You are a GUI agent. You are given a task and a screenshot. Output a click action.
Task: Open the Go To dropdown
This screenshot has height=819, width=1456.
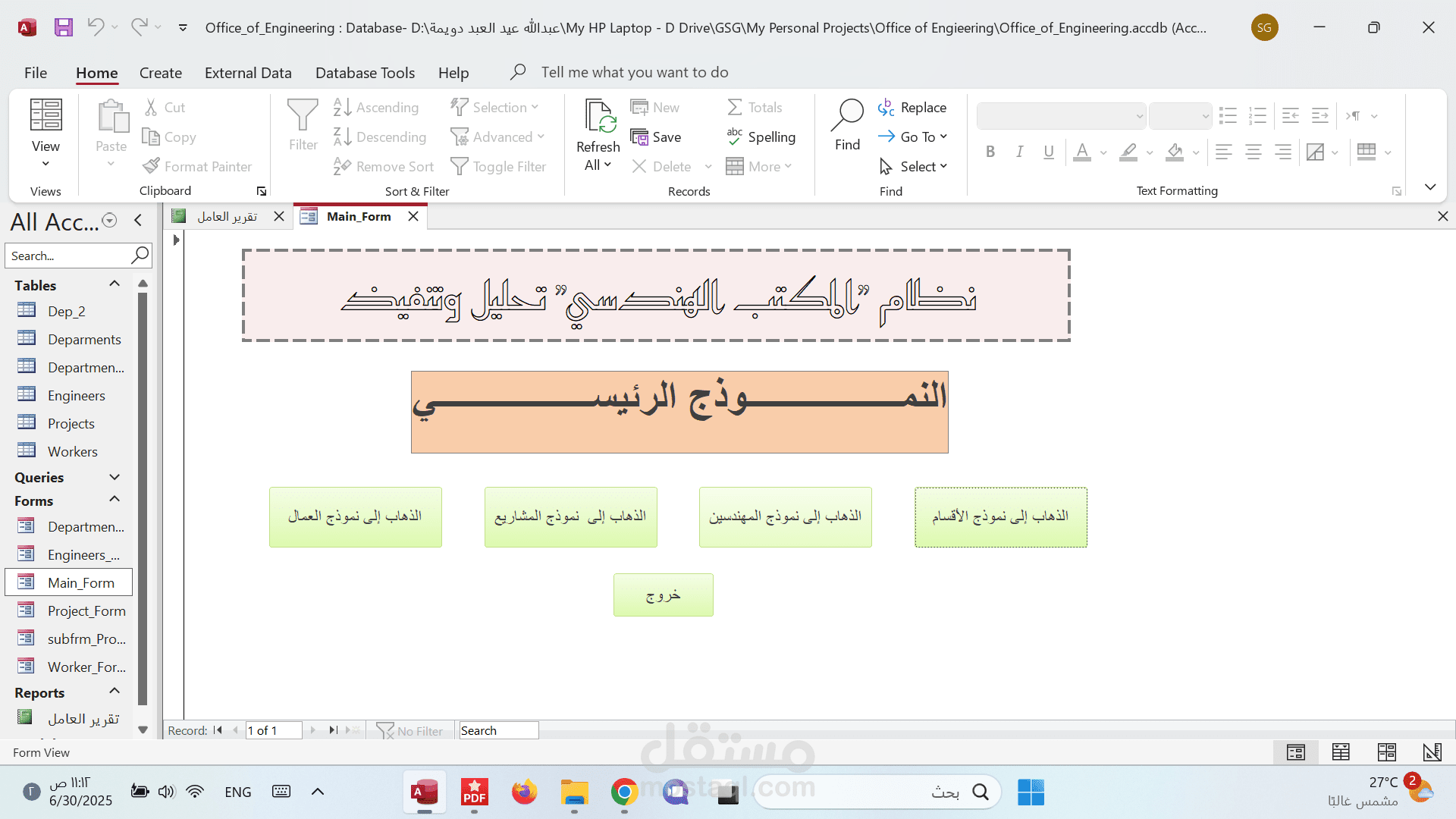pyautogui.click(x=912, y=137)
